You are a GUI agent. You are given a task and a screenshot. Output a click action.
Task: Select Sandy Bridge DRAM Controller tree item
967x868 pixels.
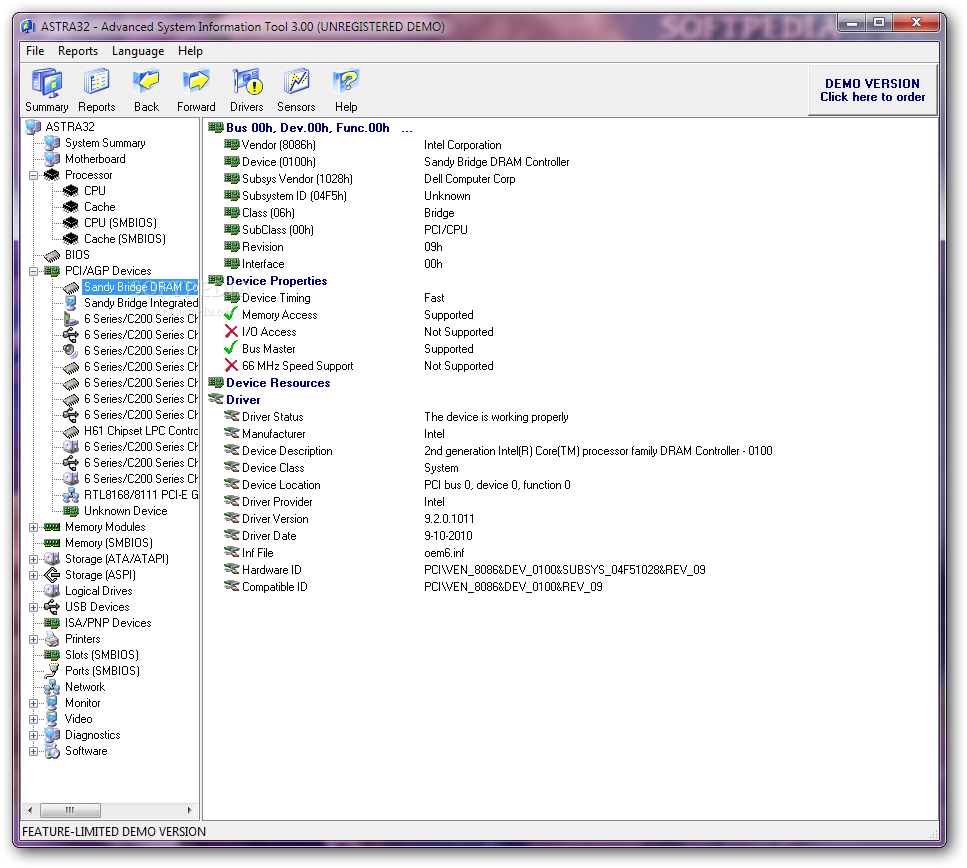point(141,287)
